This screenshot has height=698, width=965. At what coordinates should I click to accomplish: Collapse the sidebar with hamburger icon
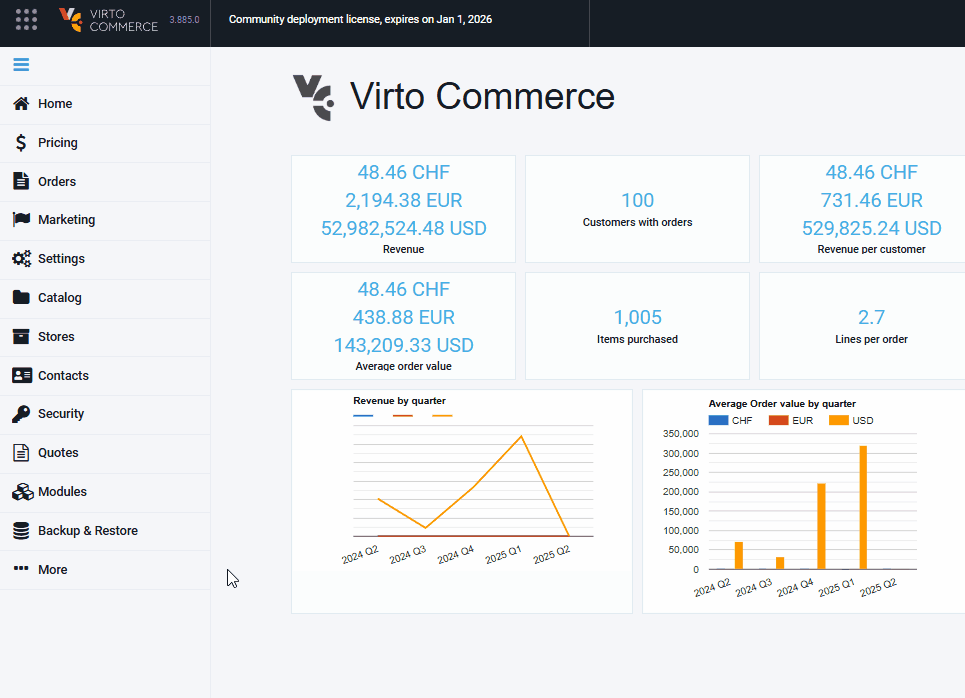21,65
